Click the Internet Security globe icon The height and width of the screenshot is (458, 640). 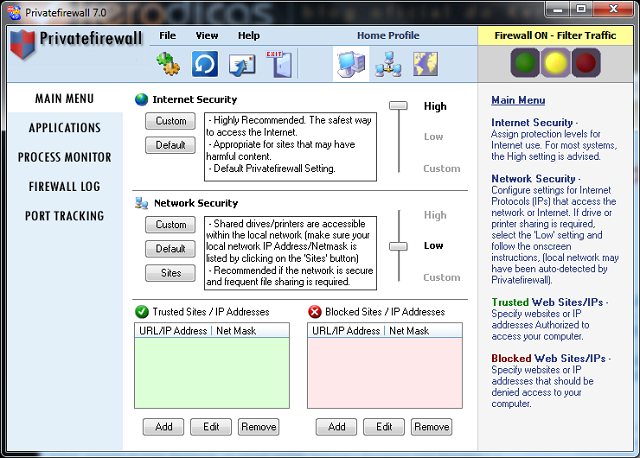[141, 99]
